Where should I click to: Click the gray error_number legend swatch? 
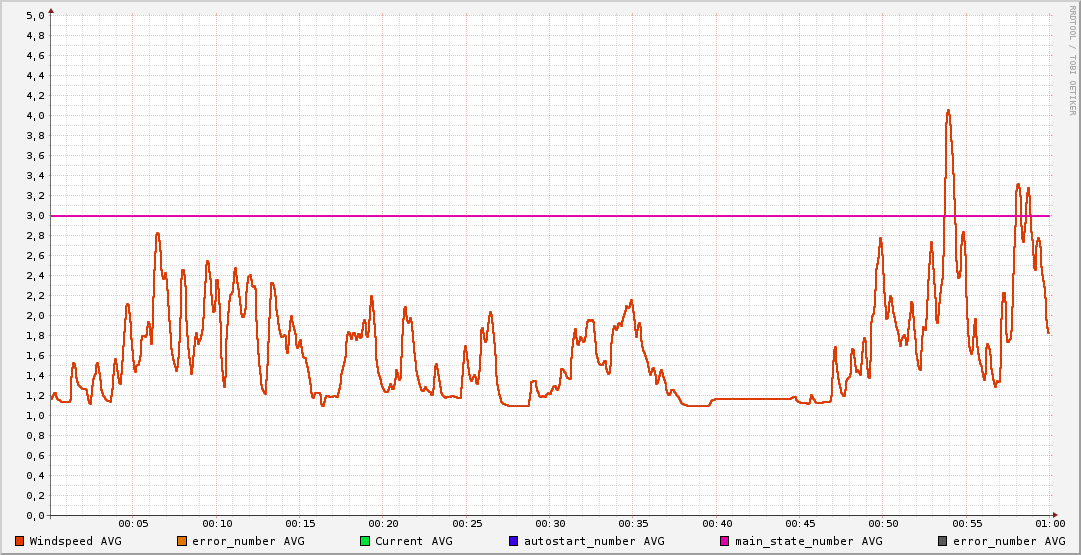tap(942, 541)
